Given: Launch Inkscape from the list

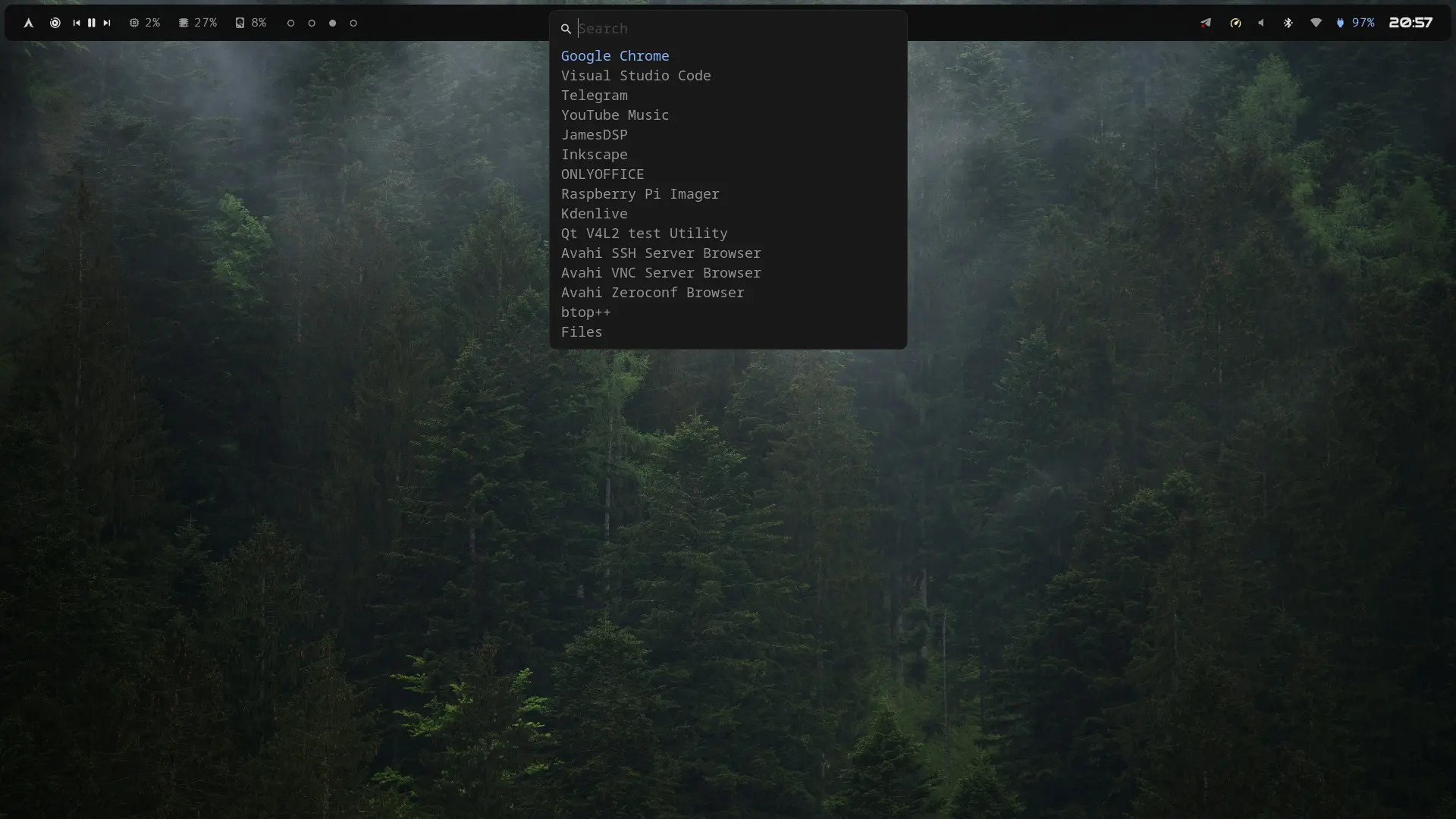Looking at the screenshot, I should point(728,155).
